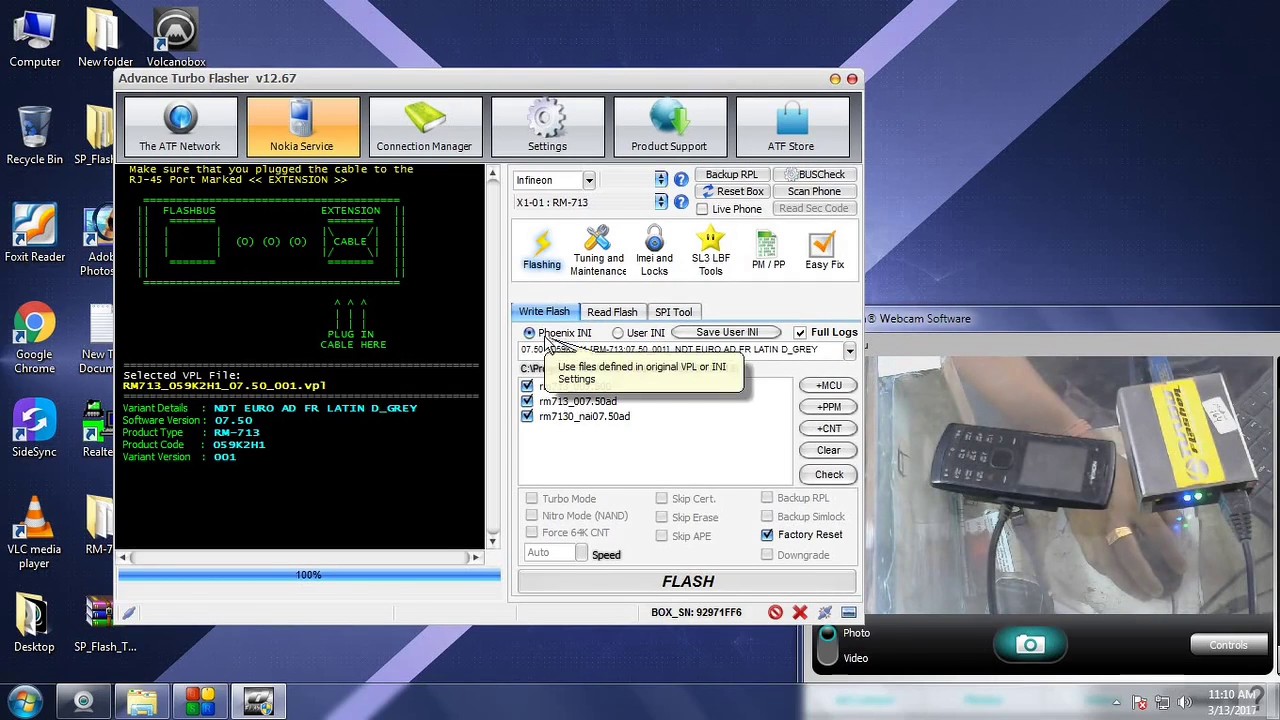Switch to the SPI Tool tab
The height and width of the screenshot is (720, 1280).
point(673,312)
